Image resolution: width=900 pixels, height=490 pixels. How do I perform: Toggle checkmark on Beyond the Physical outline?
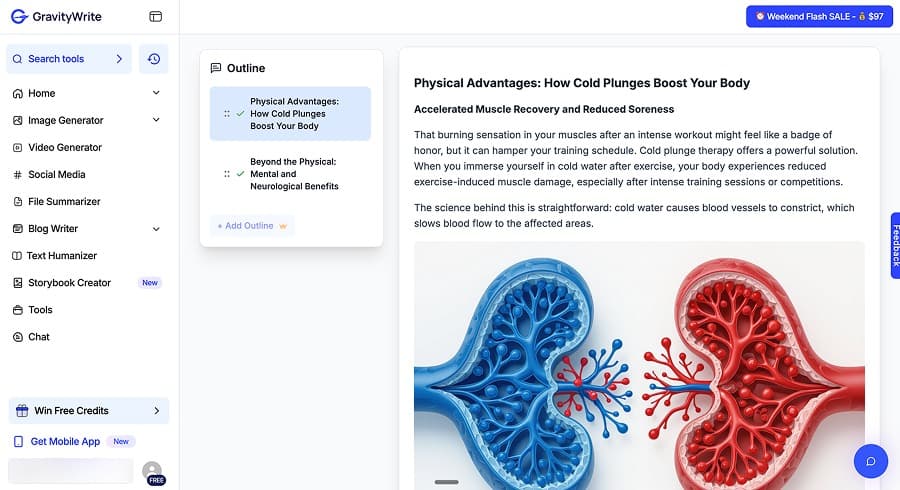[240, 174]
